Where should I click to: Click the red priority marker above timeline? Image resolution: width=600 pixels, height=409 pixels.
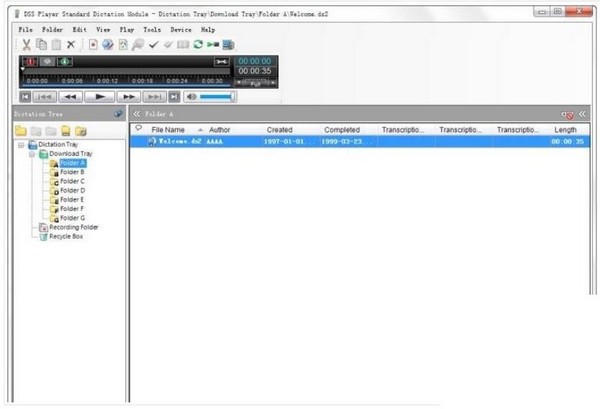(30, 62)
